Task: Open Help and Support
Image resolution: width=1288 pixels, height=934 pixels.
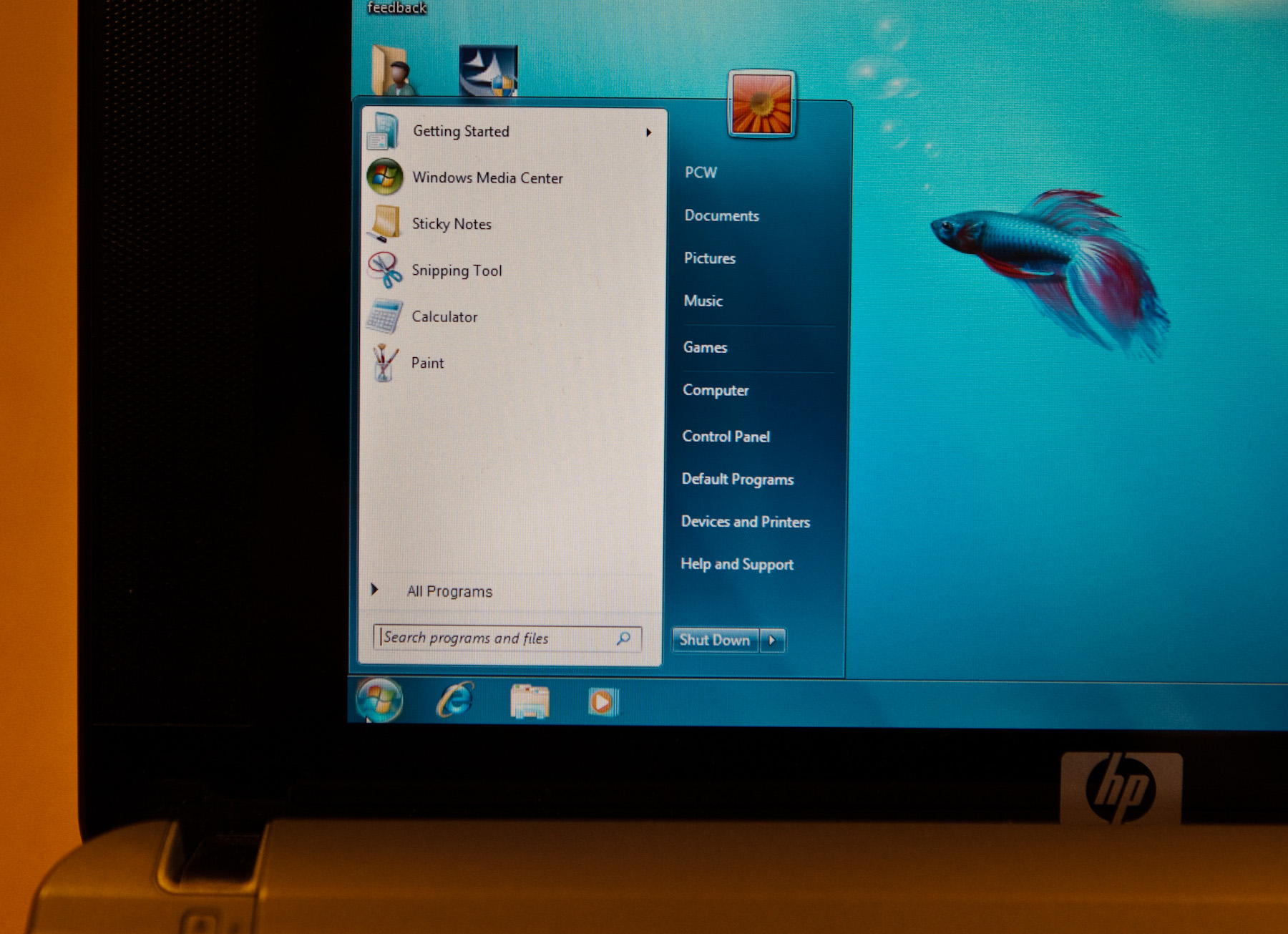Action: (737, 564)
